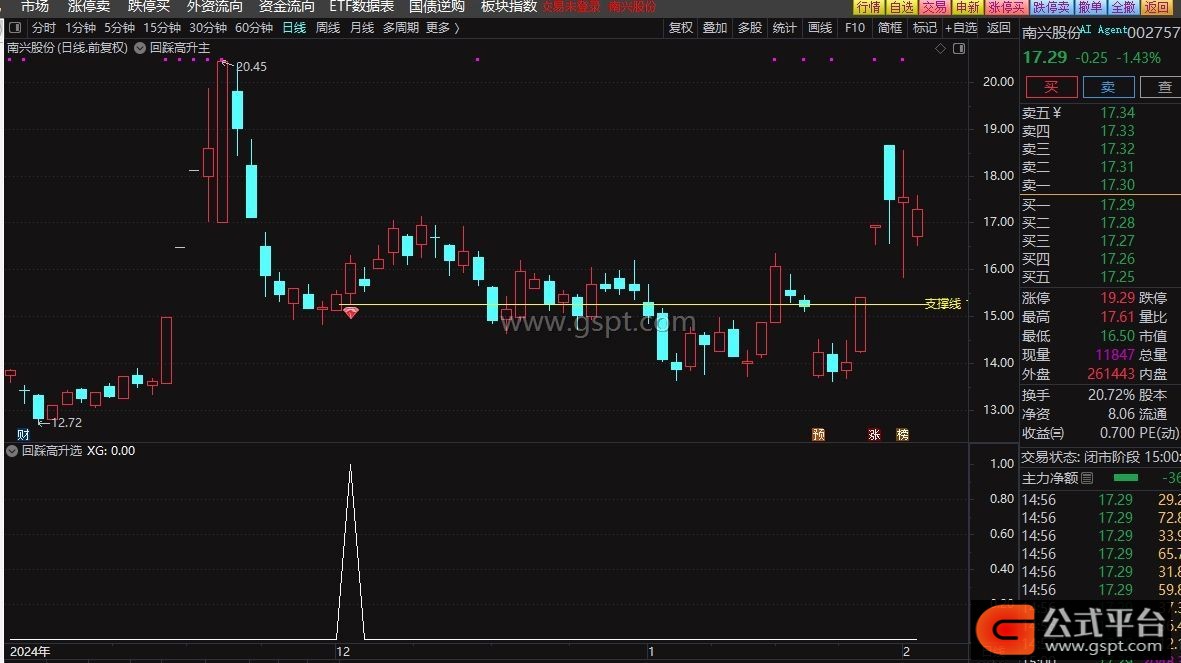This screenshot has width=1181, height=663.
Task: Open the F10 company info
Action: coord(855,28)
